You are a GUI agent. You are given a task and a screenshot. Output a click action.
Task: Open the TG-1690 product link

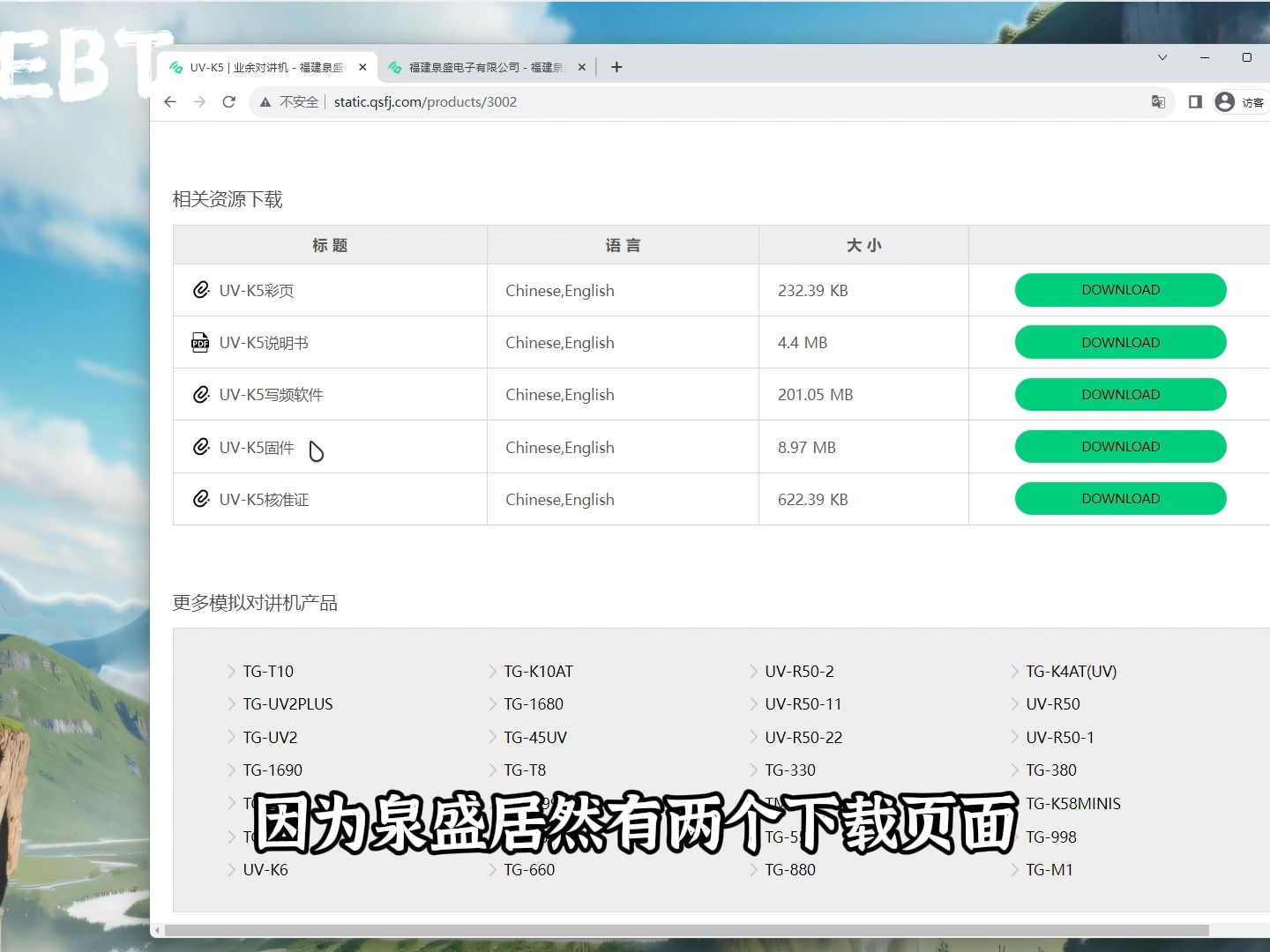[273, 770]
